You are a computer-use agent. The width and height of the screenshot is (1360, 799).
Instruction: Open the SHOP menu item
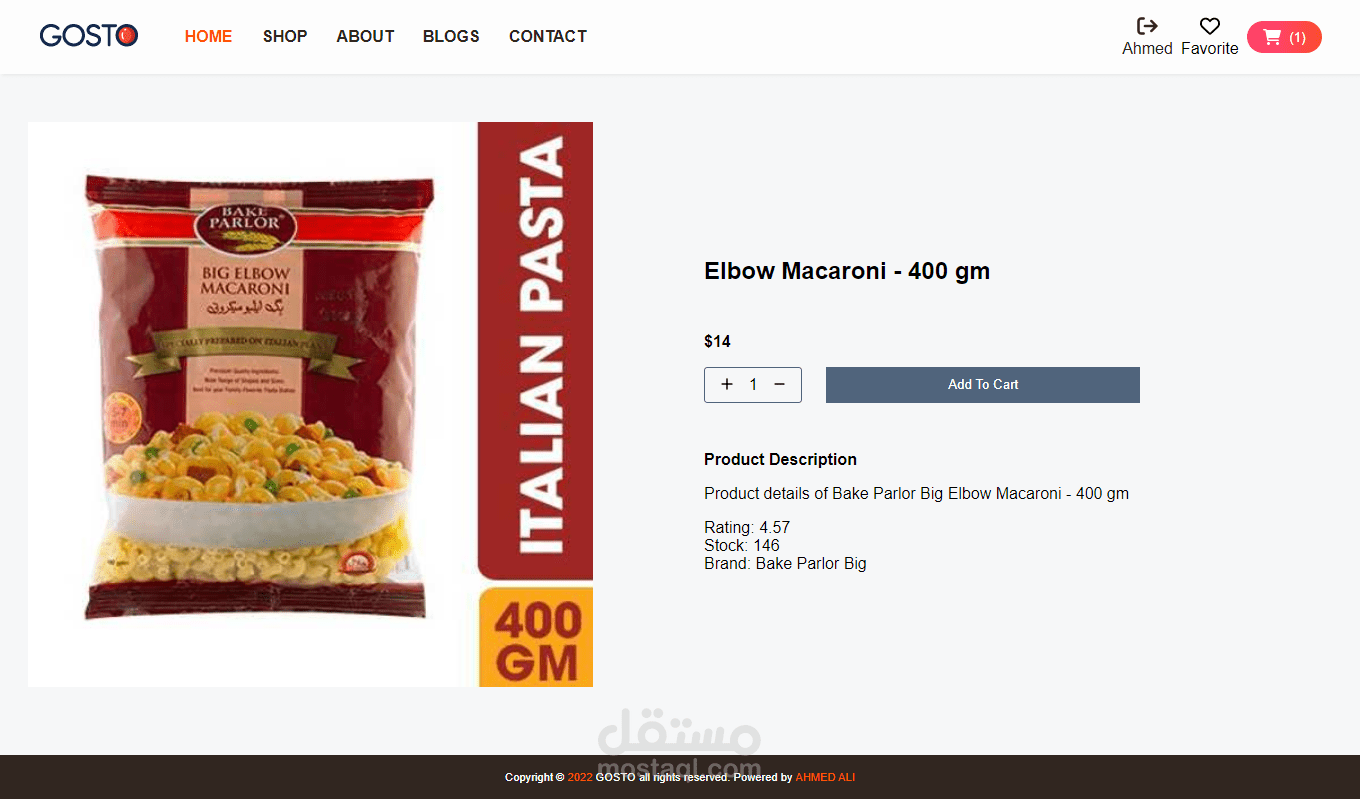tap(285, 36)
